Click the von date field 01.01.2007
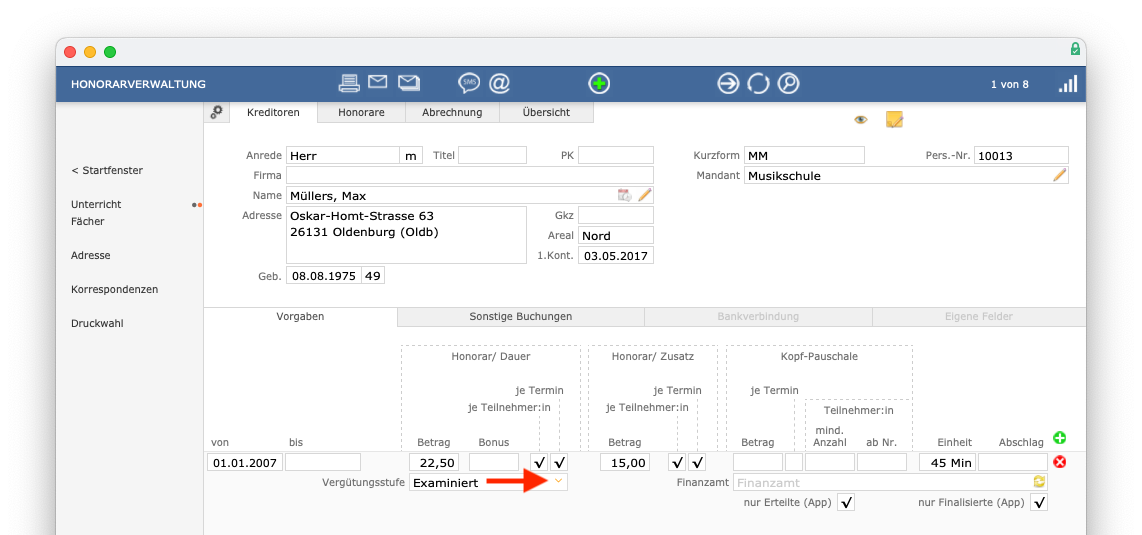1142x535 pixels. [245, 462]
